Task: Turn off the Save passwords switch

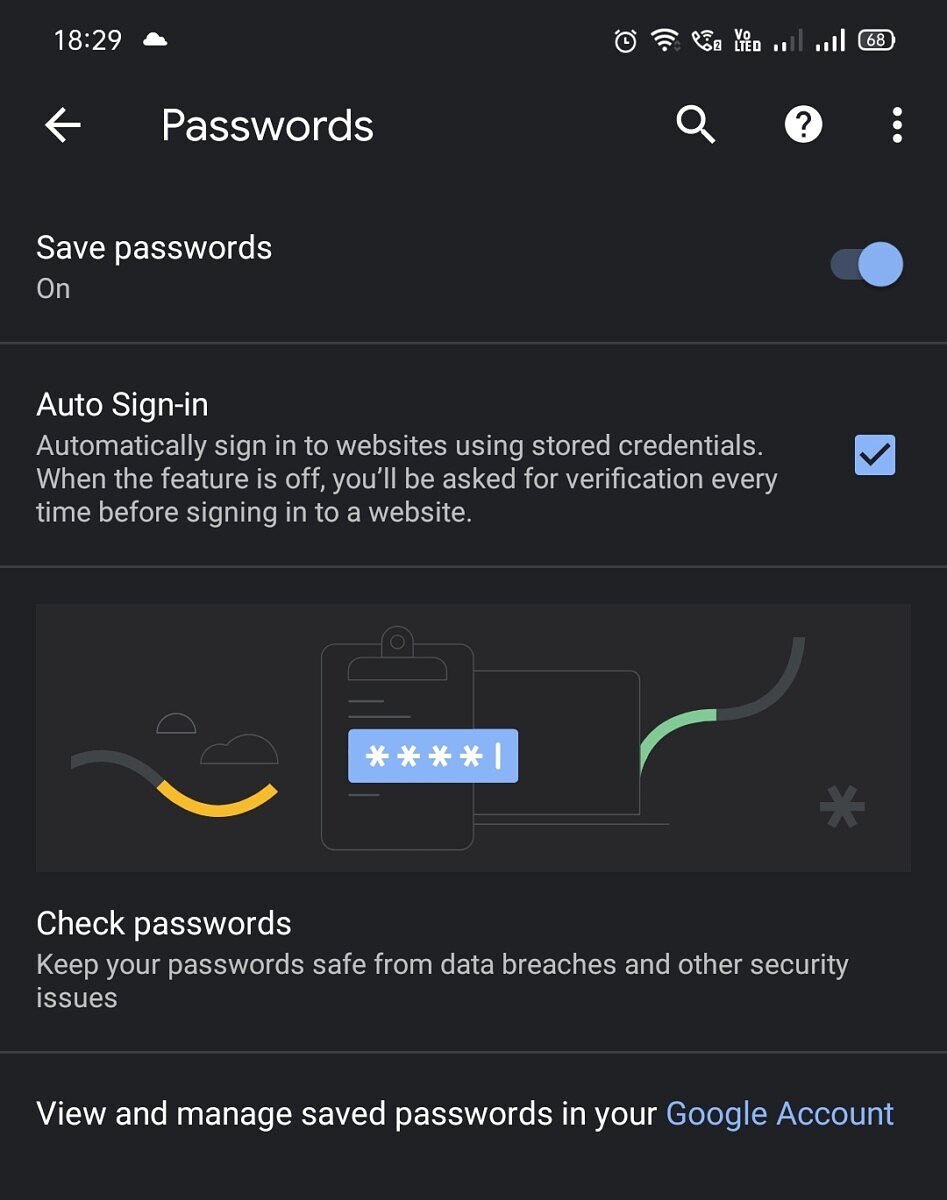Action: [x=868, y=265]
